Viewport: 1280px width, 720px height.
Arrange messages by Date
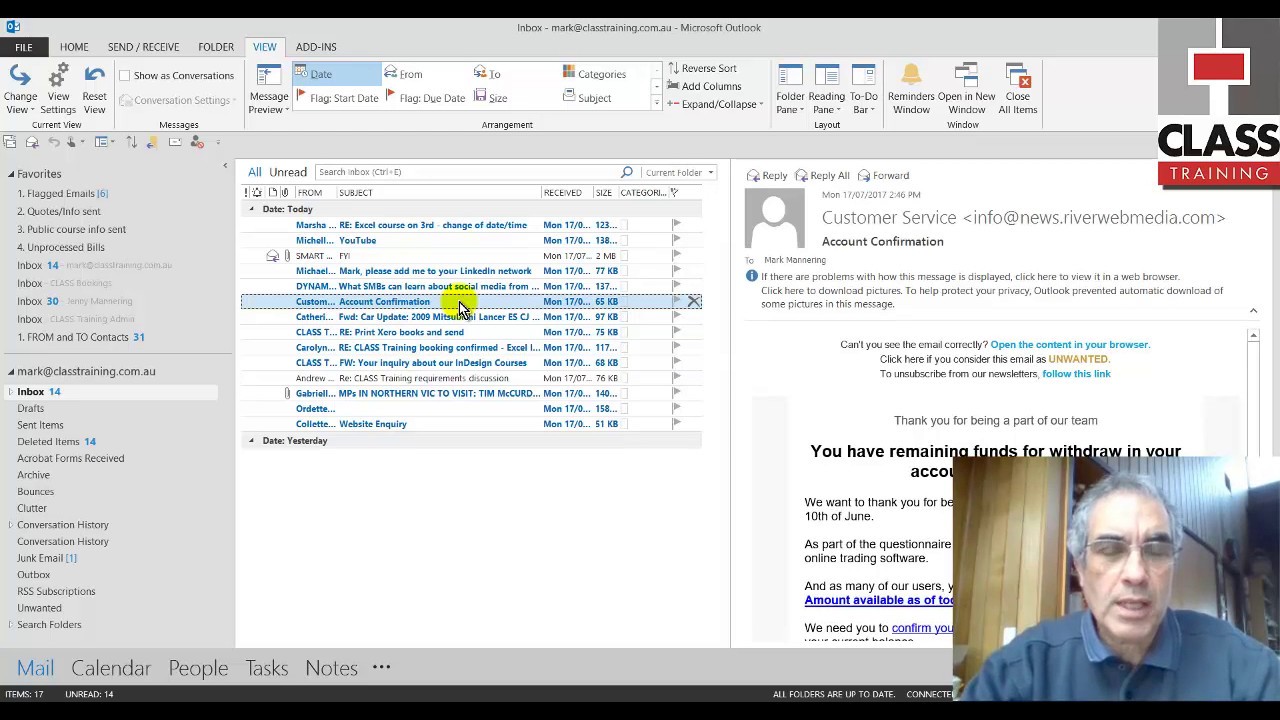click(x=337, y=74)
